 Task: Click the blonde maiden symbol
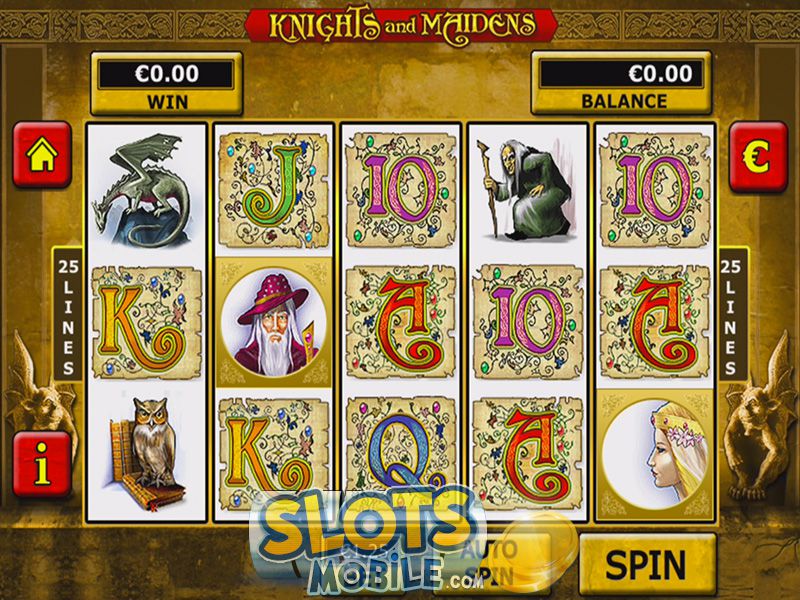point(655,455)
